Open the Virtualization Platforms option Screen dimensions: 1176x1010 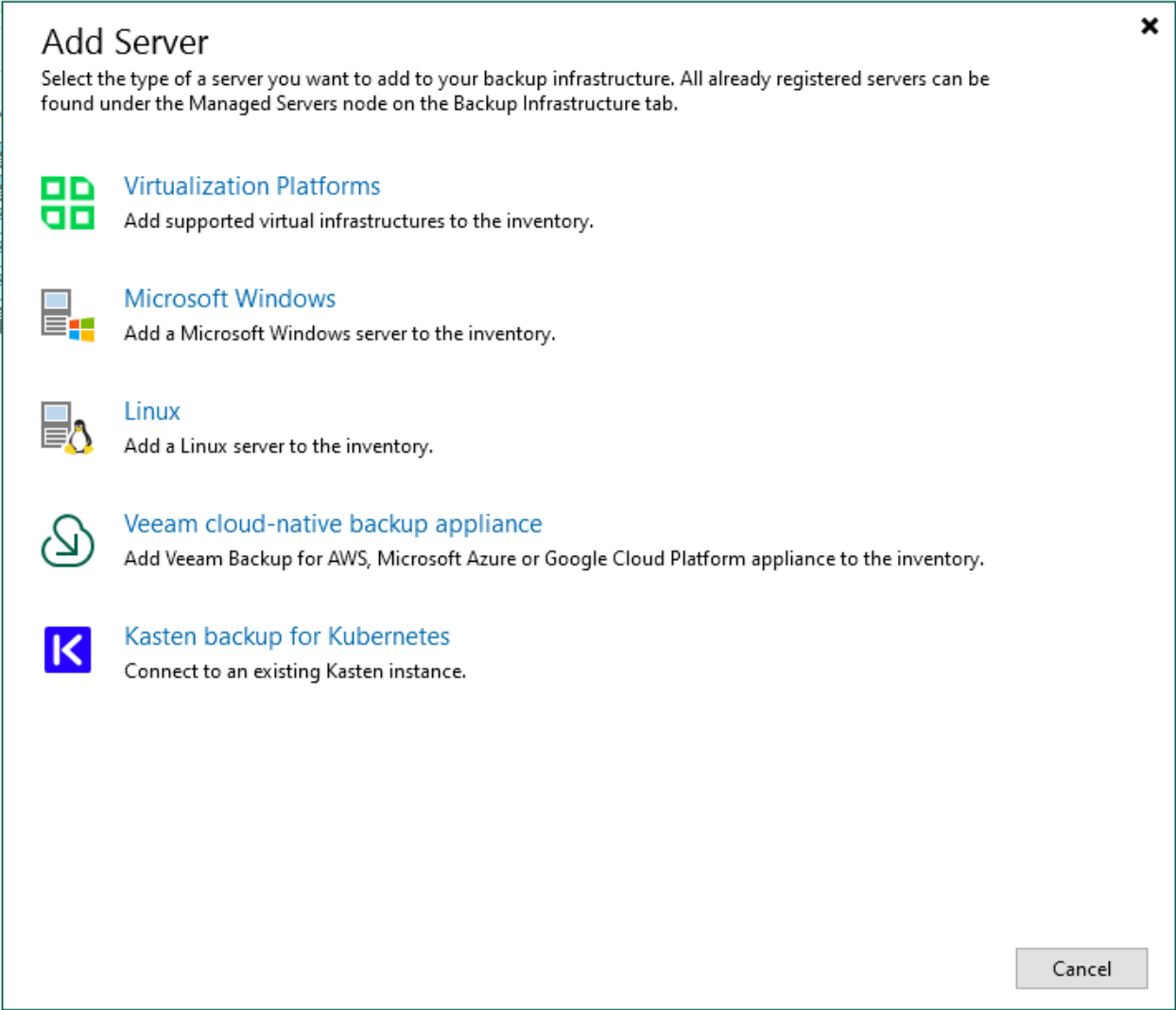pos(251,186)
